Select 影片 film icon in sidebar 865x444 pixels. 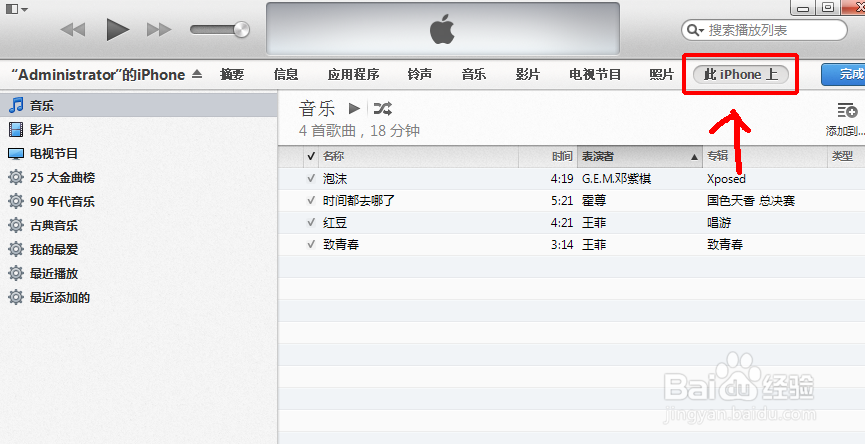(x=15, y=129)
